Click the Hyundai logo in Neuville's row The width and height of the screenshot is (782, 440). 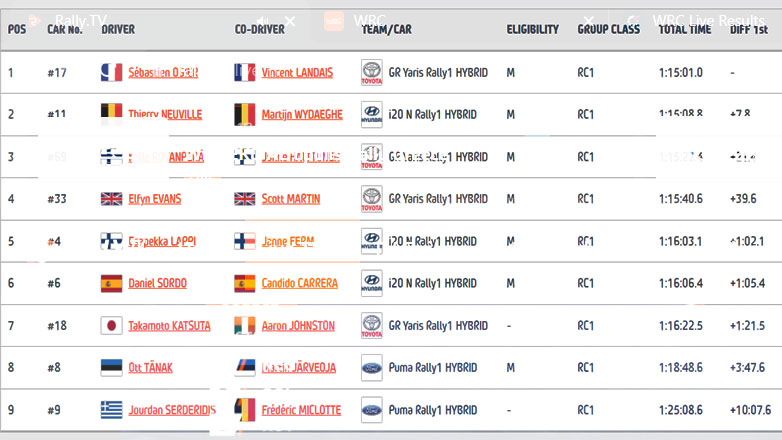pyautogui.click(x=372, y=114)
